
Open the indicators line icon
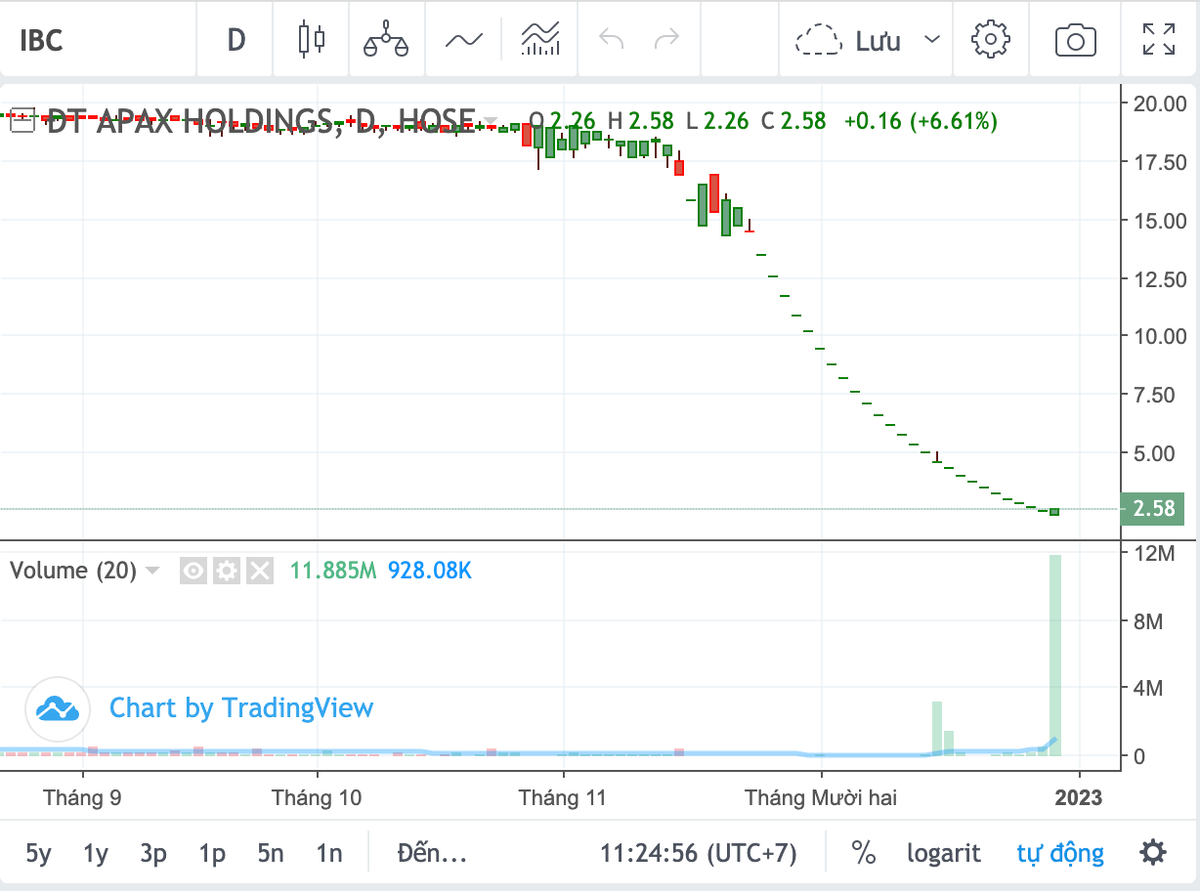coord(464,40)
